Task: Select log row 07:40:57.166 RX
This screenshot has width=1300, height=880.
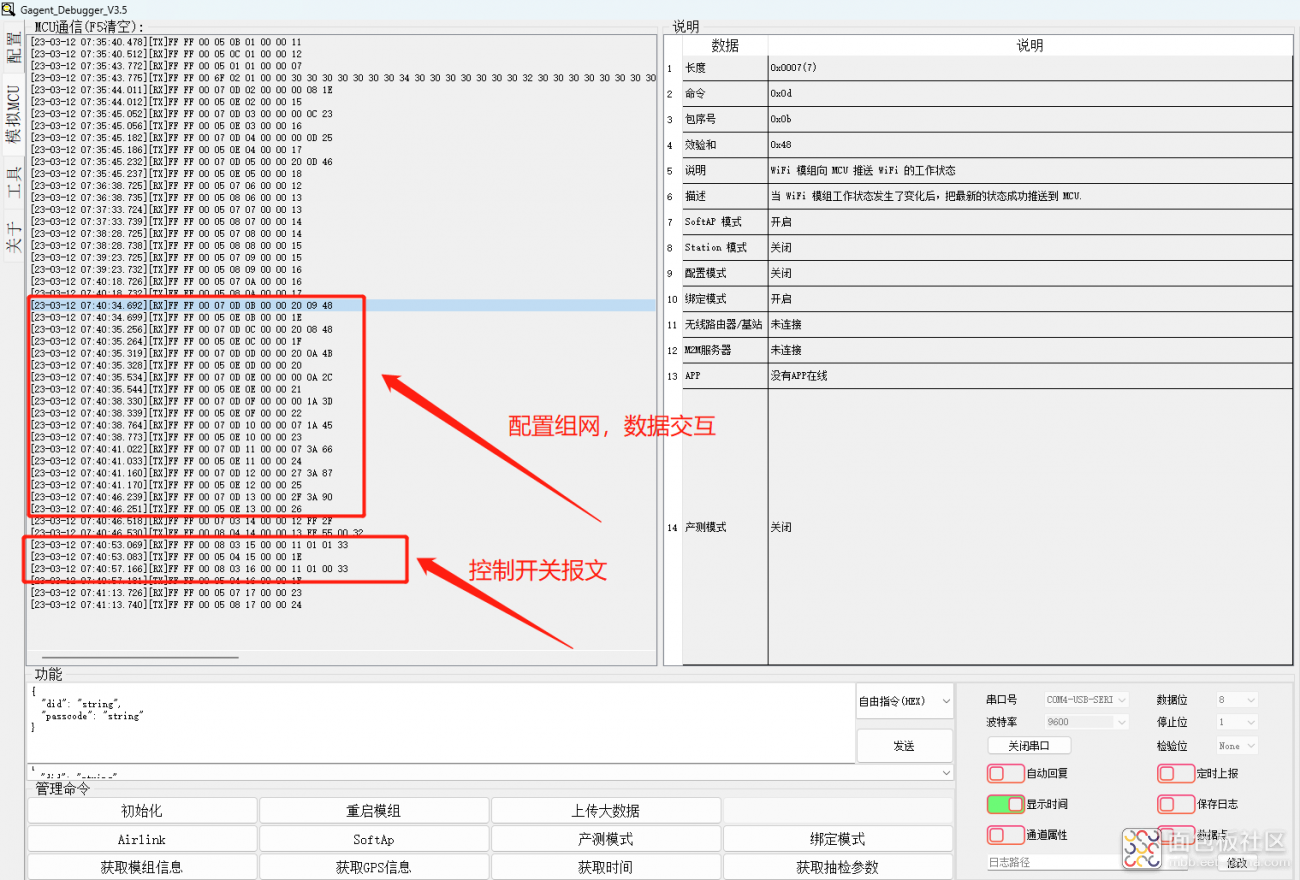Action: pyautogui.click(x=341, y=569)
